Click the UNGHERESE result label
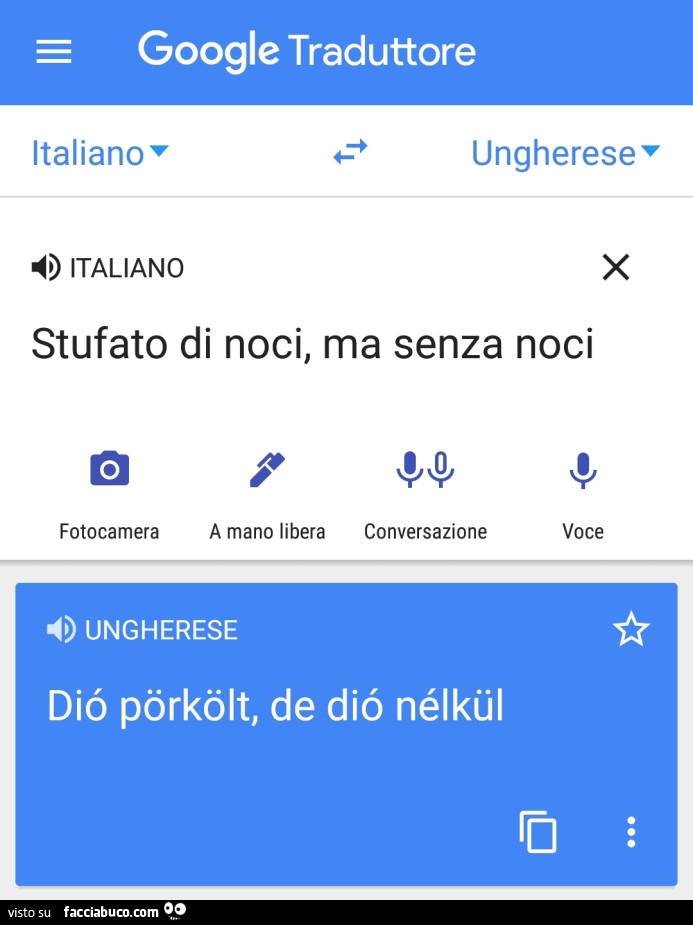Screen dimensions: 693x925 tap(161, 630)
